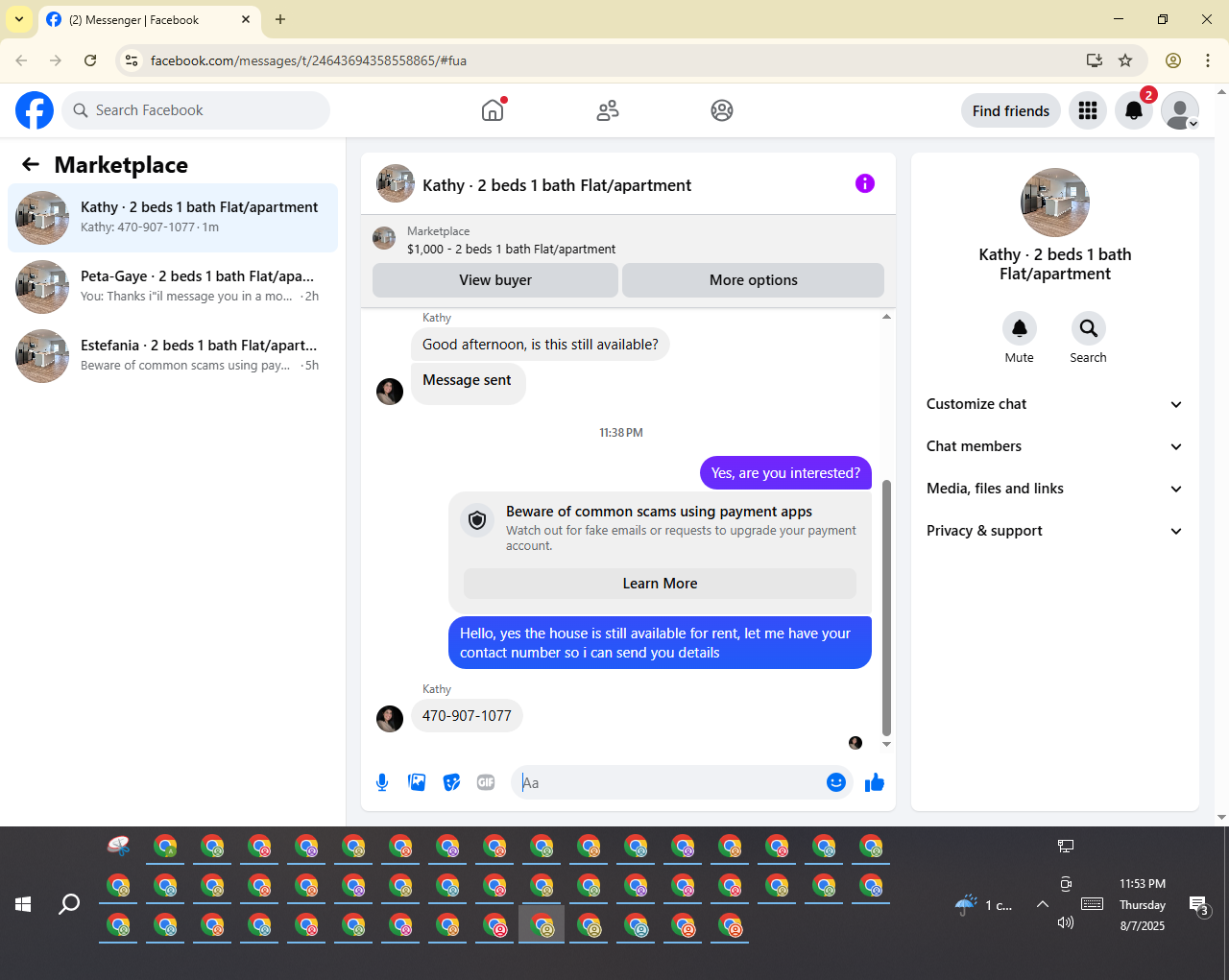1229x980 pixels.
Task: Choose a GIF icon
Action: pyautogui.click(x=486, y=782)
